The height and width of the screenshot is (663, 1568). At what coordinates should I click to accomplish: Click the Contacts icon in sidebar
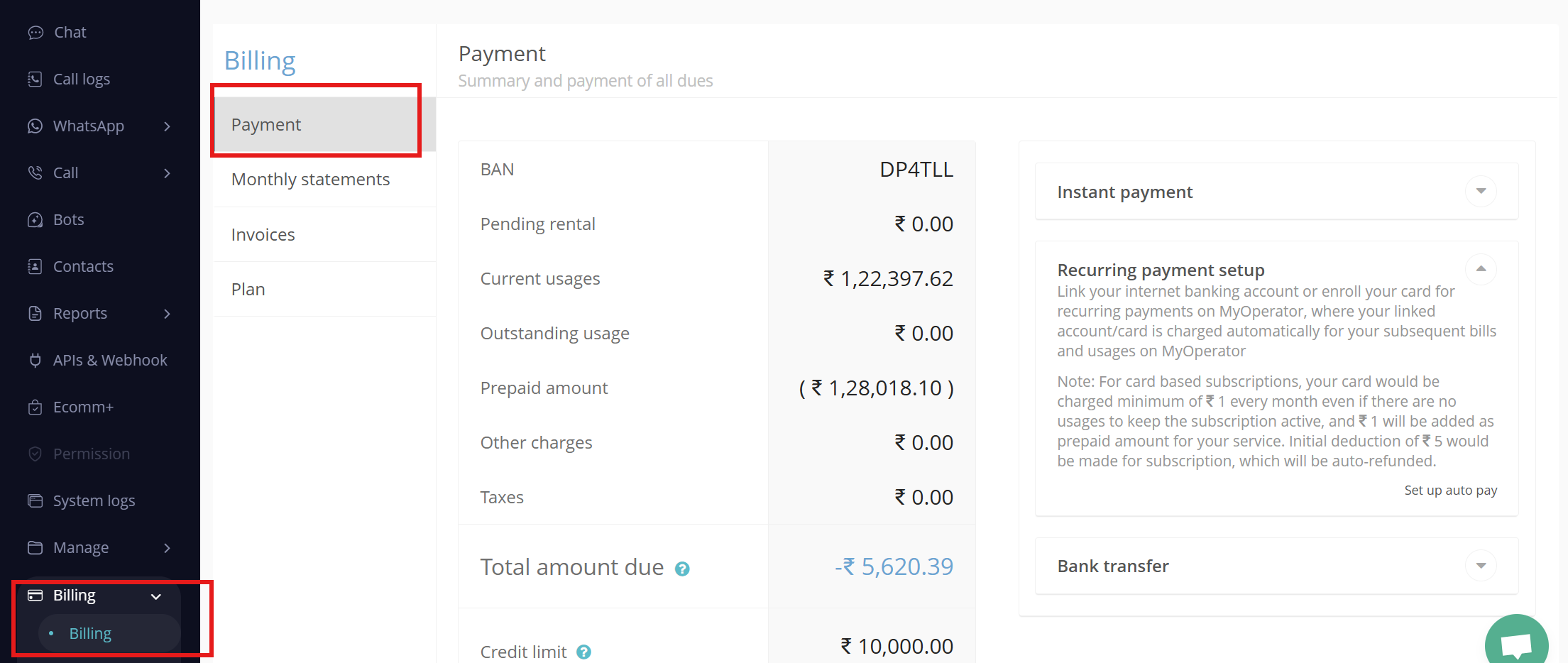point(35,266)
